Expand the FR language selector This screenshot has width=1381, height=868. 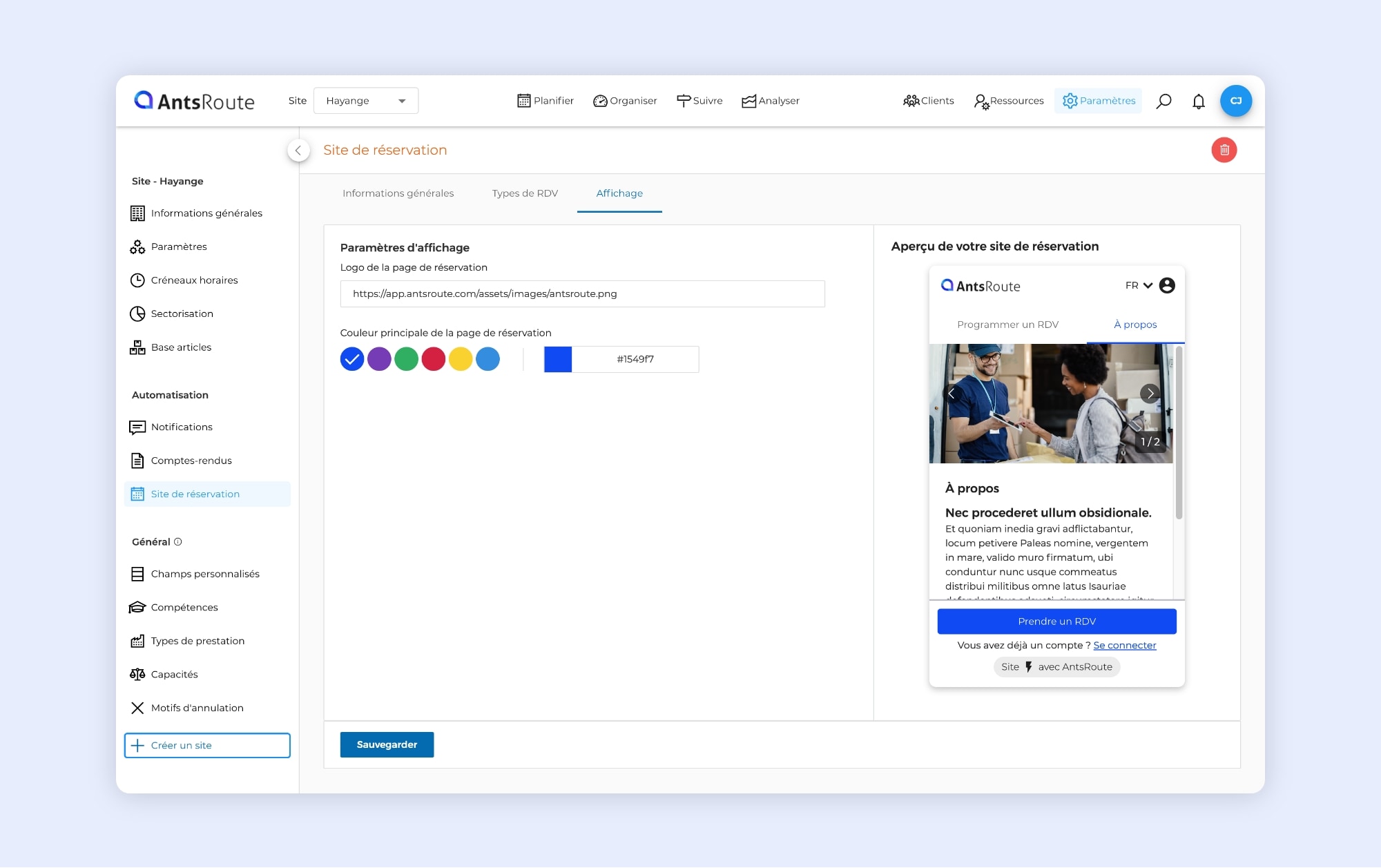pyautogui.click(x=1139, y=285)
